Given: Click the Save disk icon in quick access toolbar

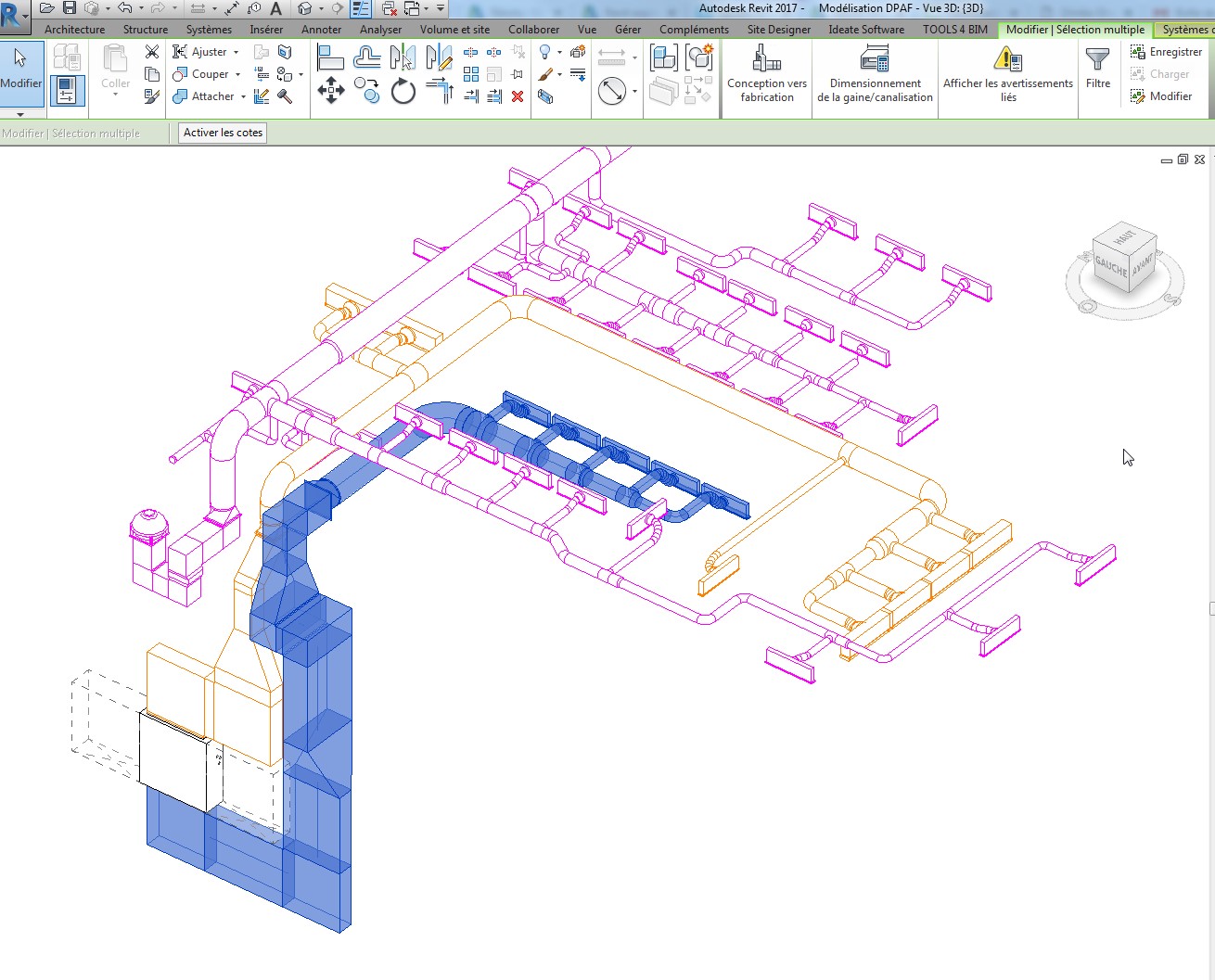Looking at the screenshot, I should click(70, 8).
